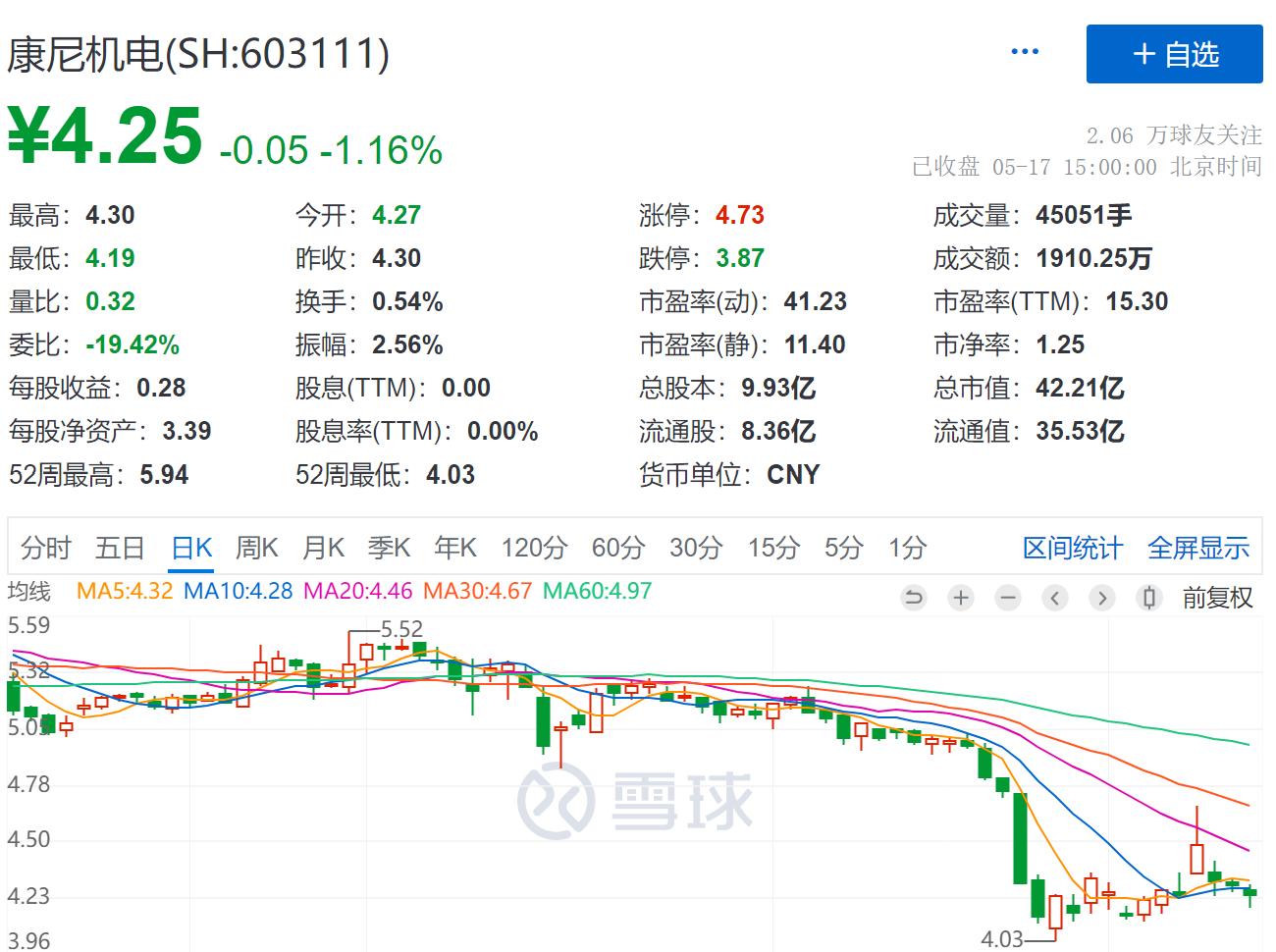The image size is (1276, 952).
Task: Toggle candlestick chart style icon
Action: point(1149,598)
